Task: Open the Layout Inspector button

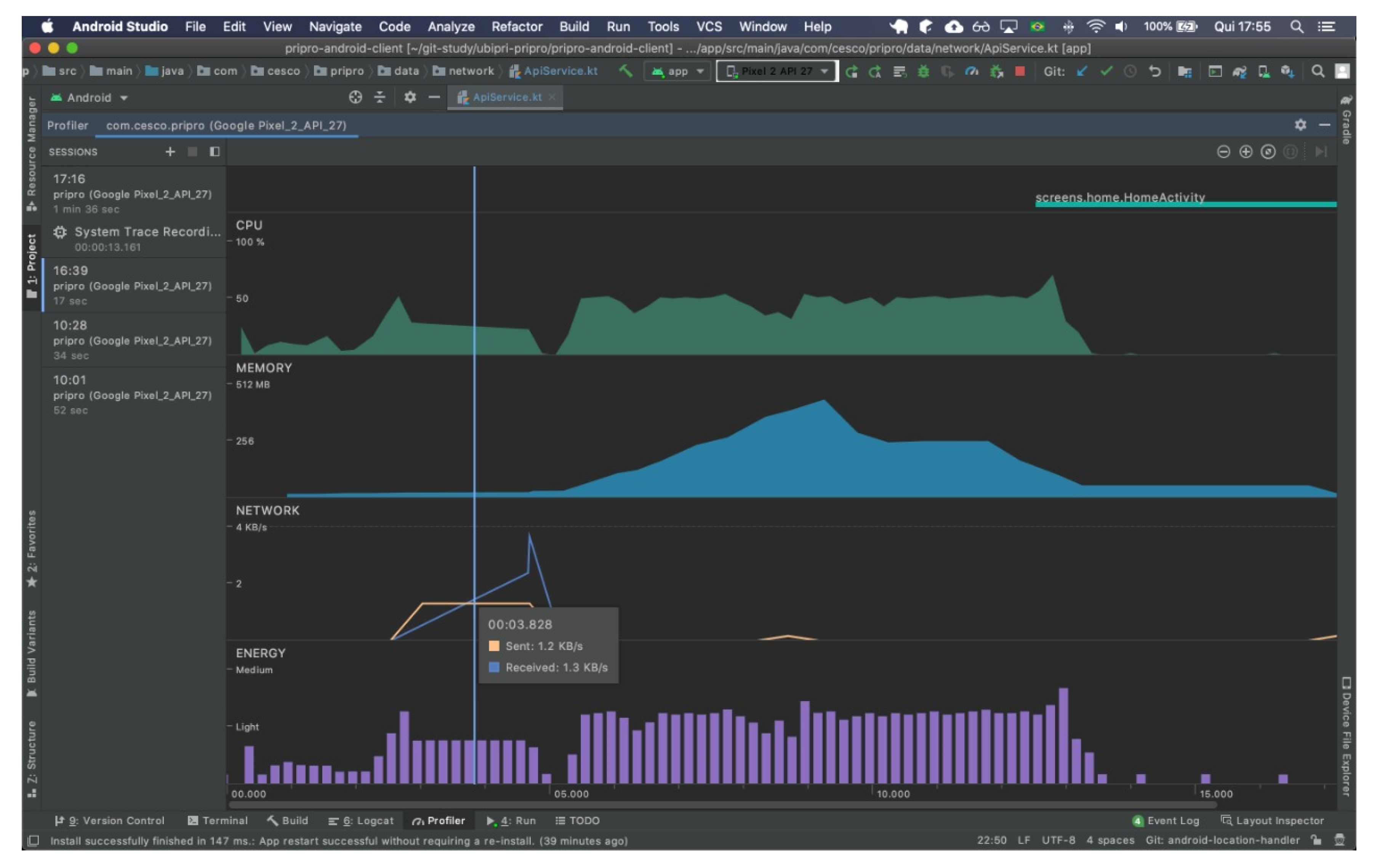Action: click(x=1272, y=820)
